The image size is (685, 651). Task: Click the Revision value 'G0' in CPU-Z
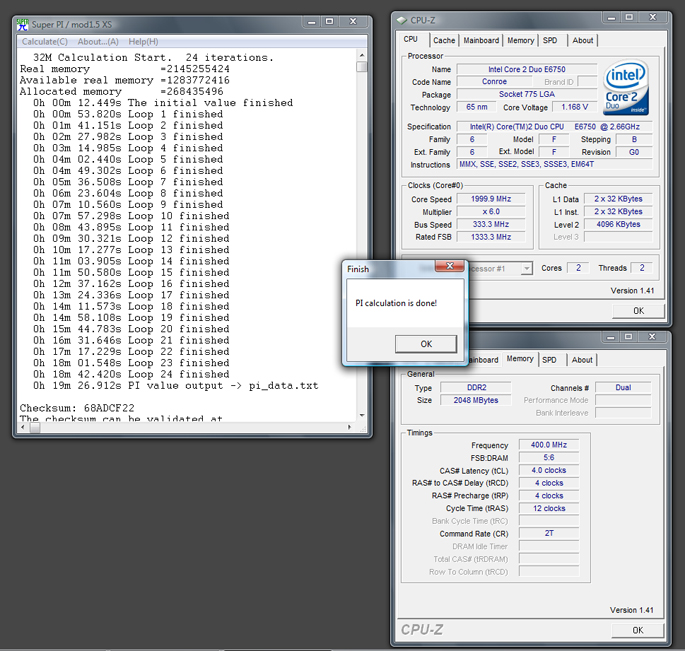[634, 152]
